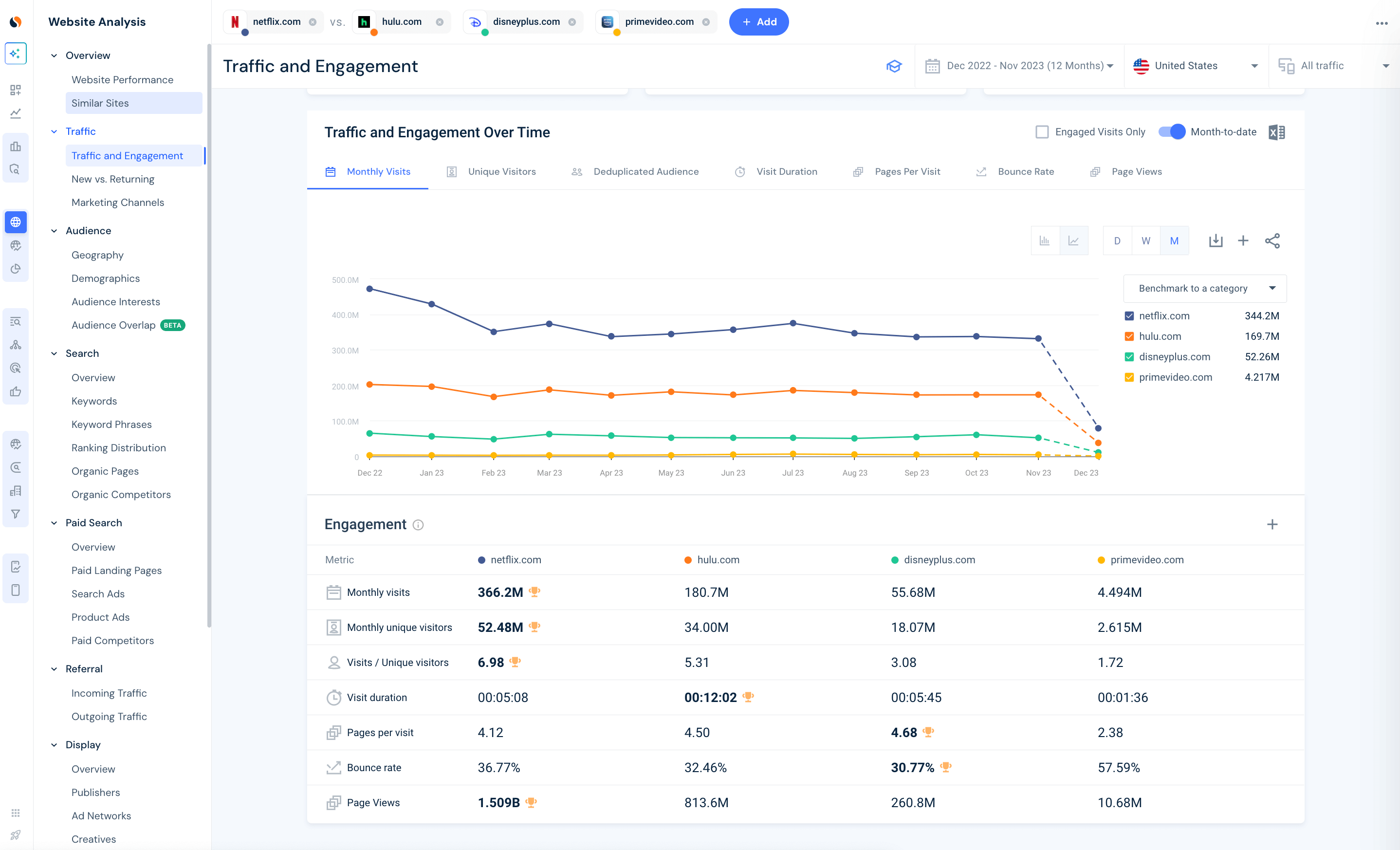Switch to Bounce Rate tab

coord(1015,171)
